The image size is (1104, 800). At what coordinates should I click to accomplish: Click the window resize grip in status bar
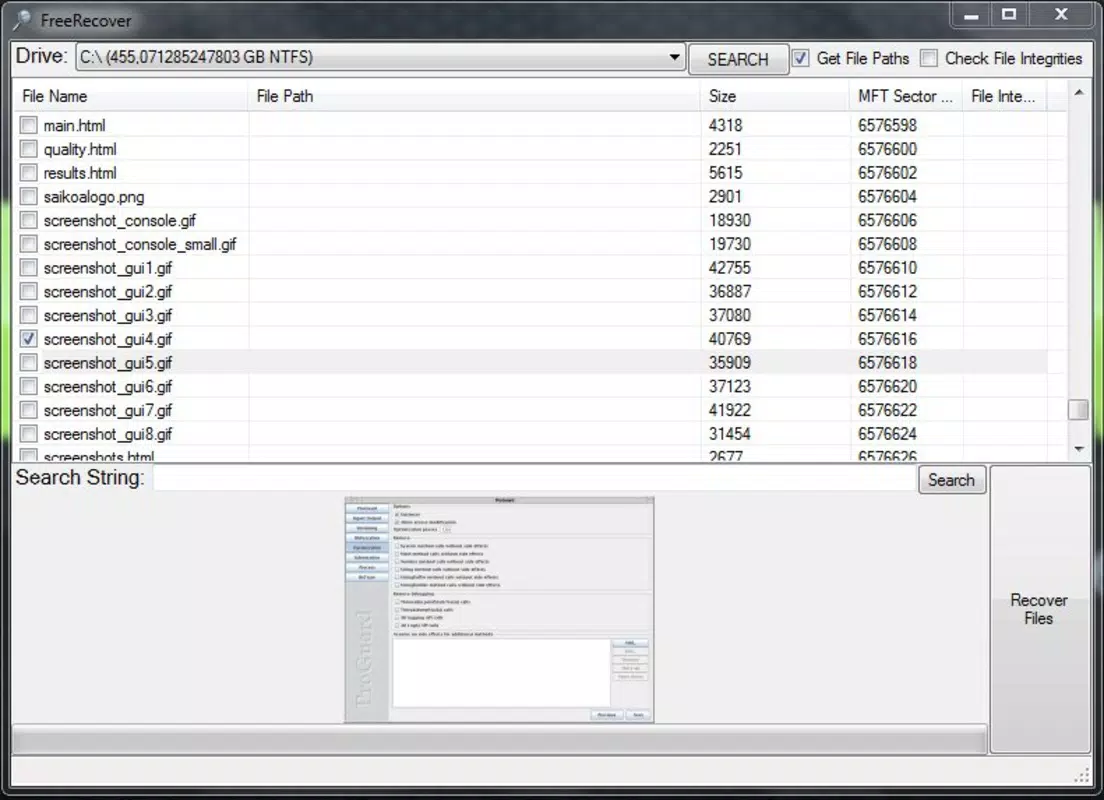click(1082, 775)
